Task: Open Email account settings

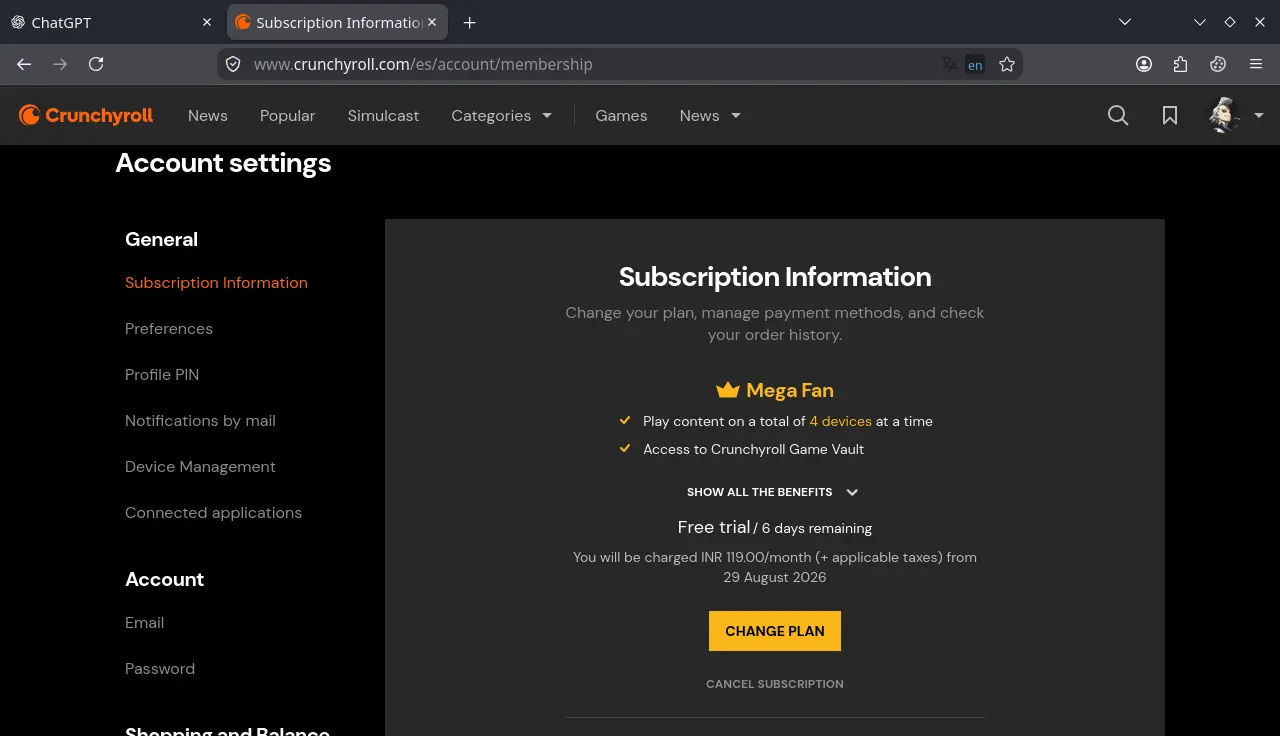Action: point(144,623)
